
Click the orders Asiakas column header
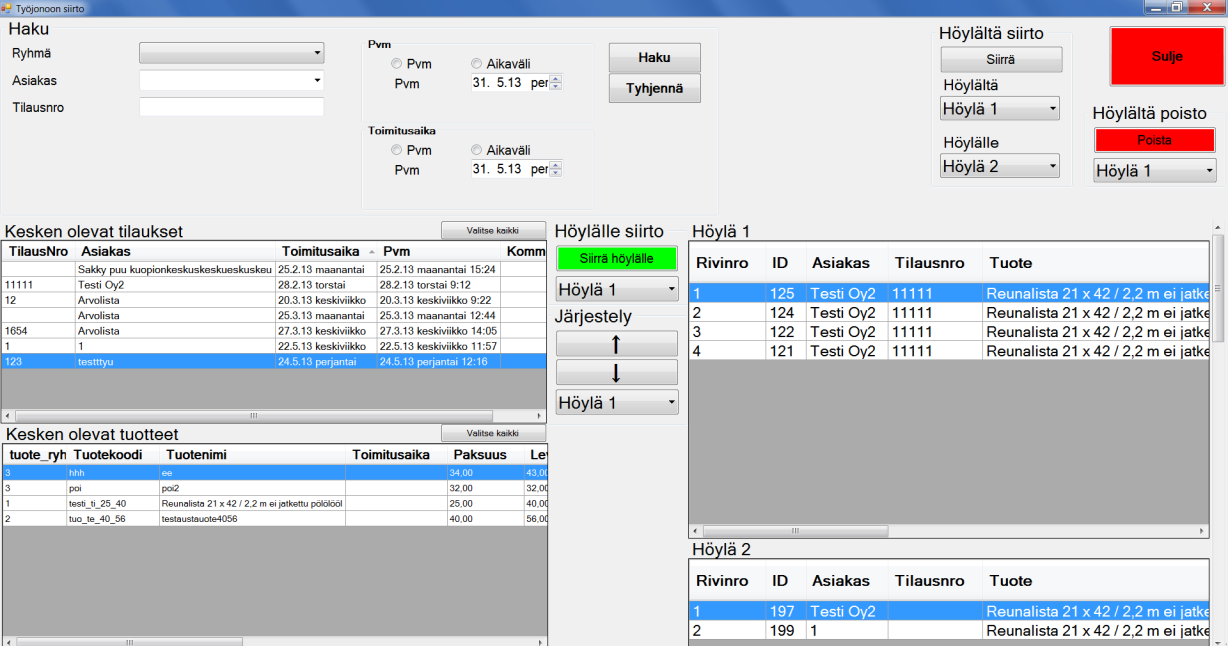(175, 252)
